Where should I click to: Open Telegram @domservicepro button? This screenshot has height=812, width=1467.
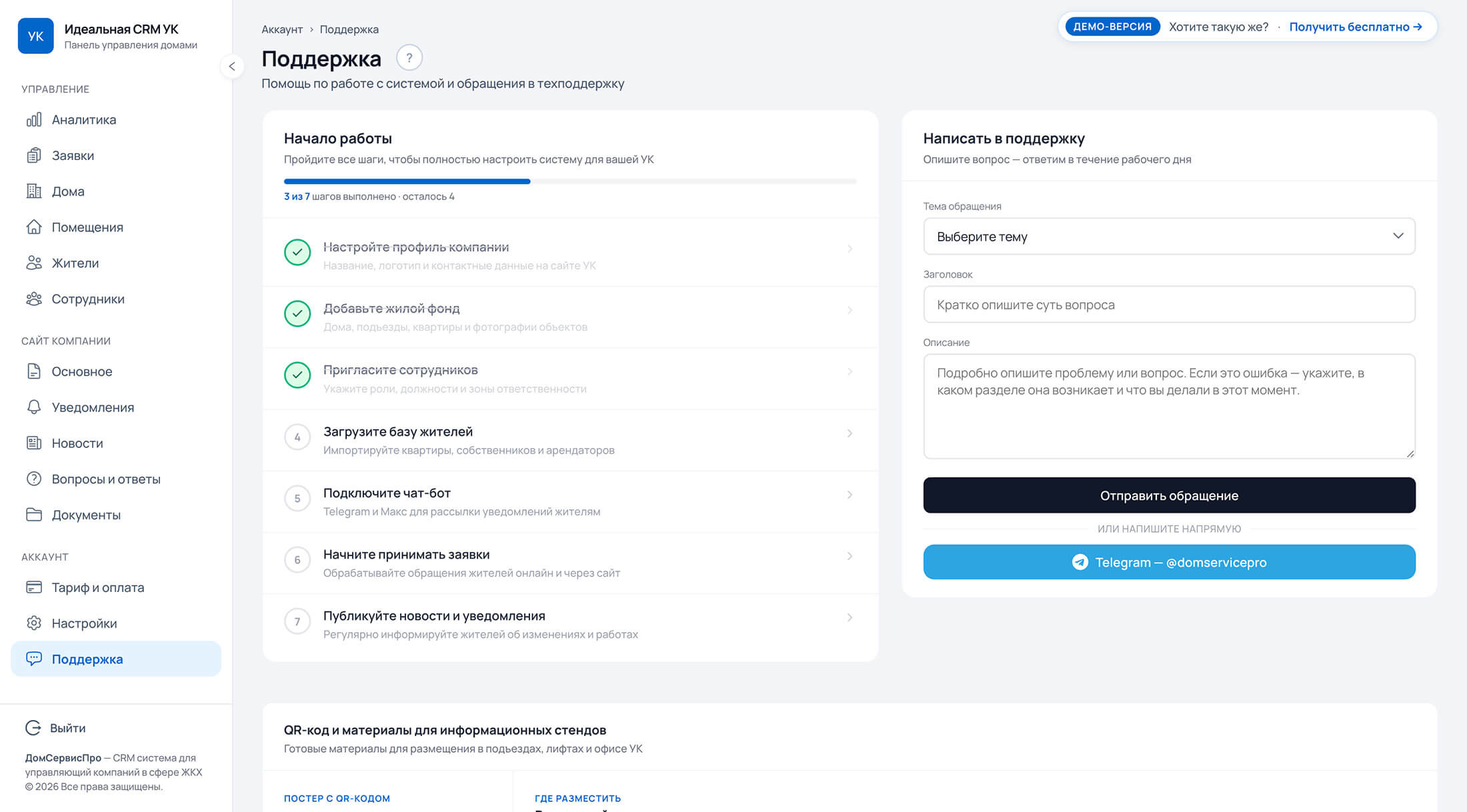coord(1169,562)
